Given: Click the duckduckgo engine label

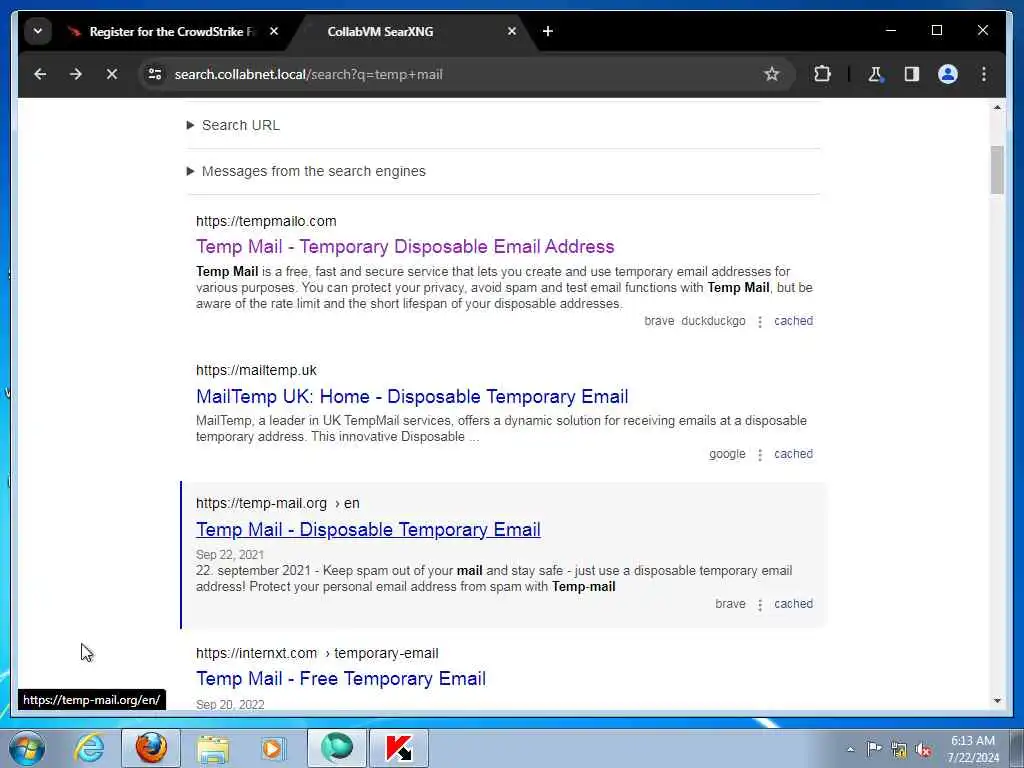Looking at the screenshot, I should click(713, 321).
